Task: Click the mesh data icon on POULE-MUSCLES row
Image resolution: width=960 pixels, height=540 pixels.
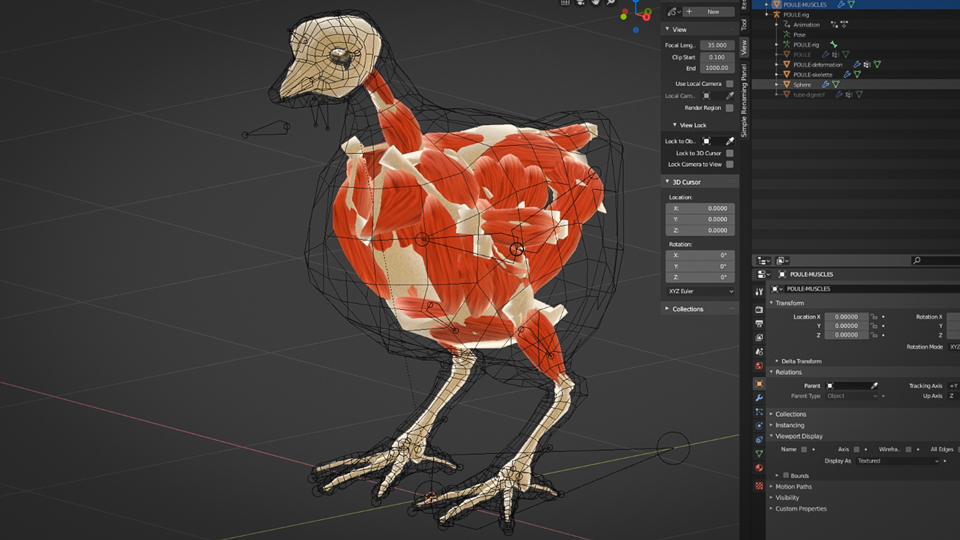Action: point(852,4)
